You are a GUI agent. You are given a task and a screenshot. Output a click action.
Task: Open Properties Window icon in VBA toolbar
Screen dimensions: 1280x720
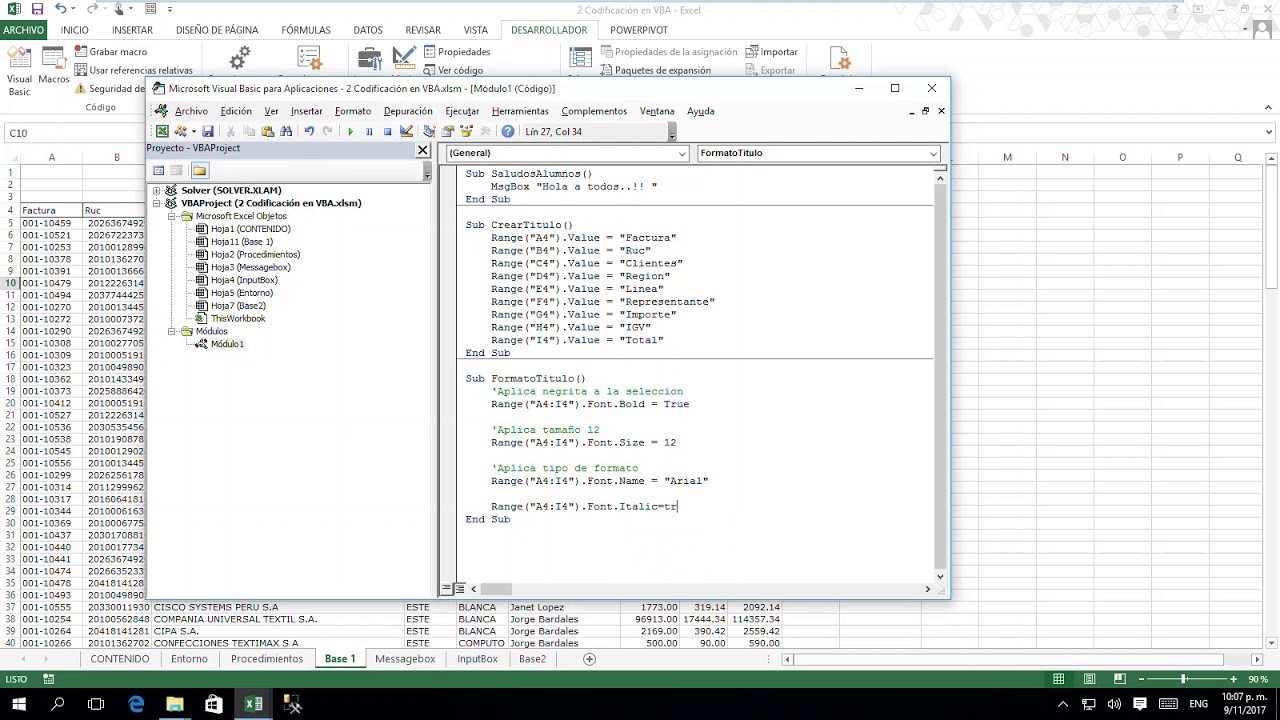coord(448,131)
